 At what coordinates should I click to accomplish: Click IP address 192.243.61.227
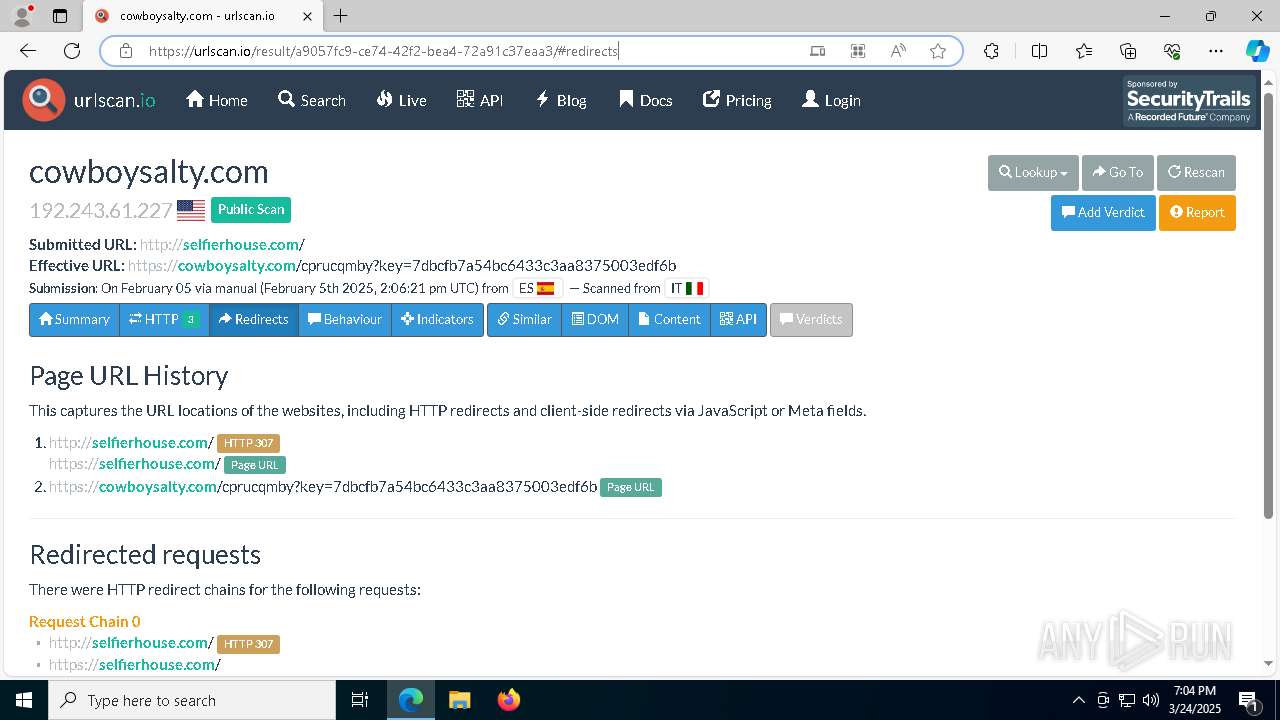(101, 210)
